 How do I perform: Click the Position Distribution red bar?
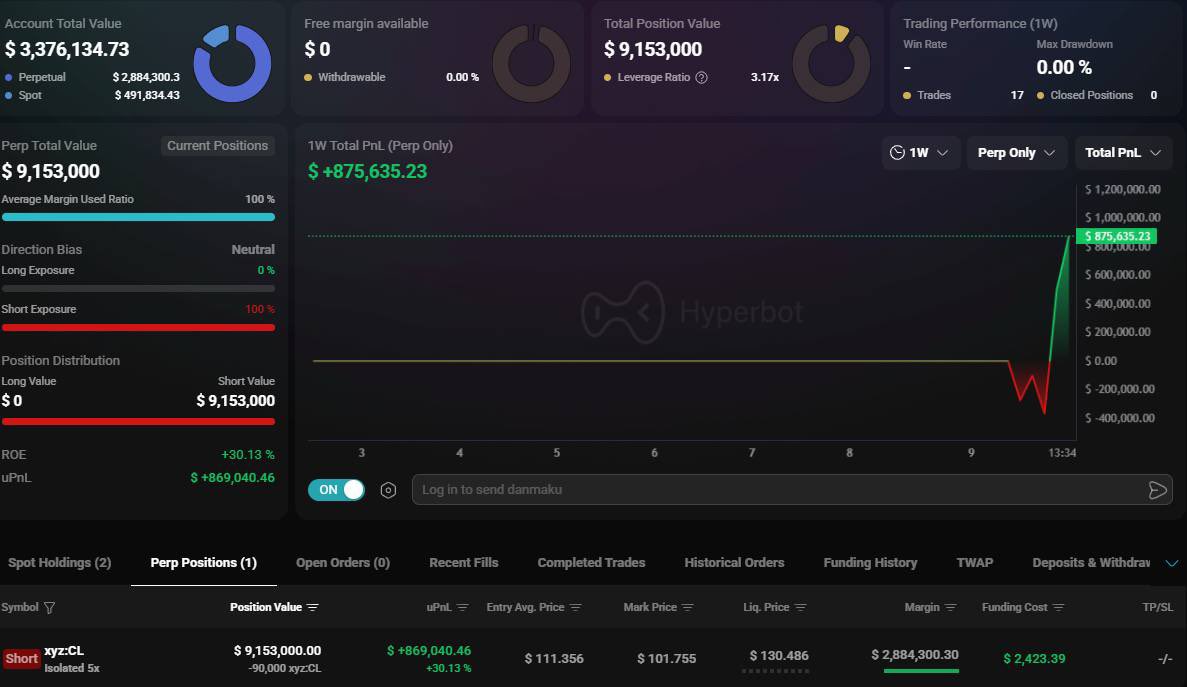139,421
